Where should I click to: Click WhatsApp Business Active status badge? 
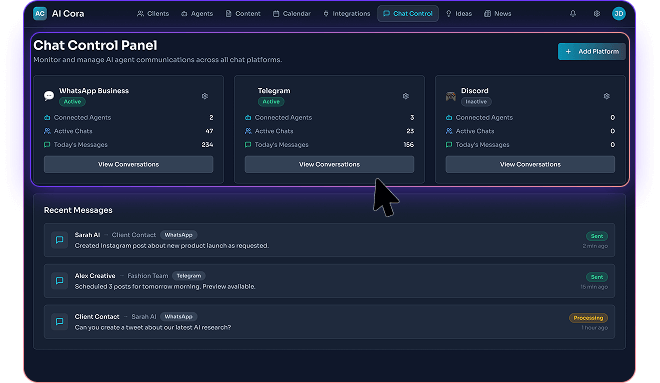pos(72,101)
